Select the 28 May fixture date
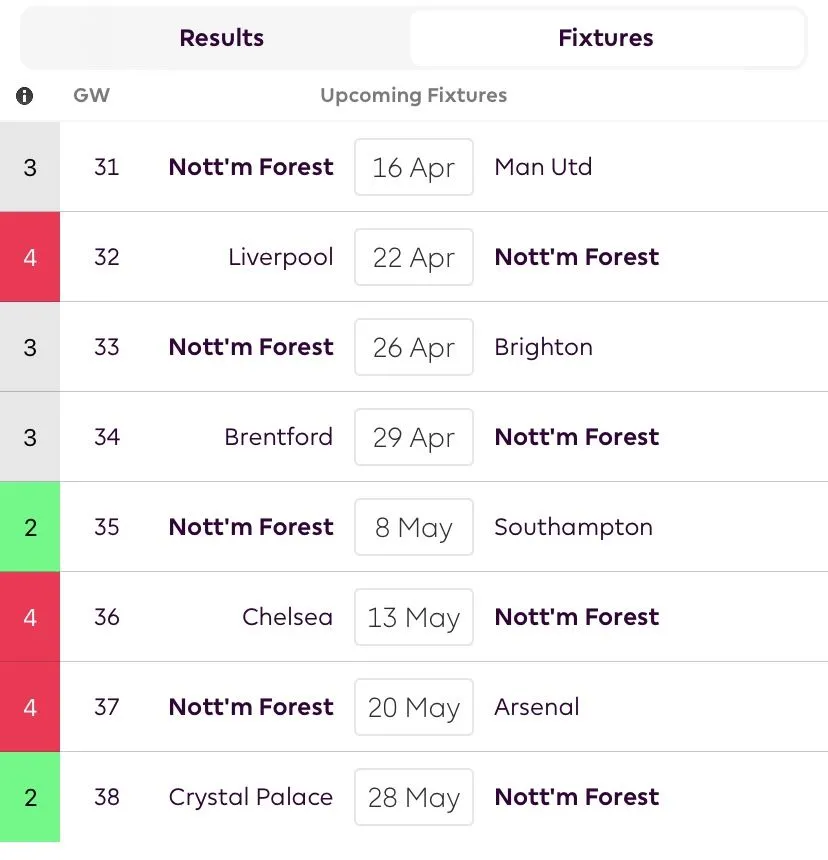The width and height of the screenshot is (828, 860). 413,797
